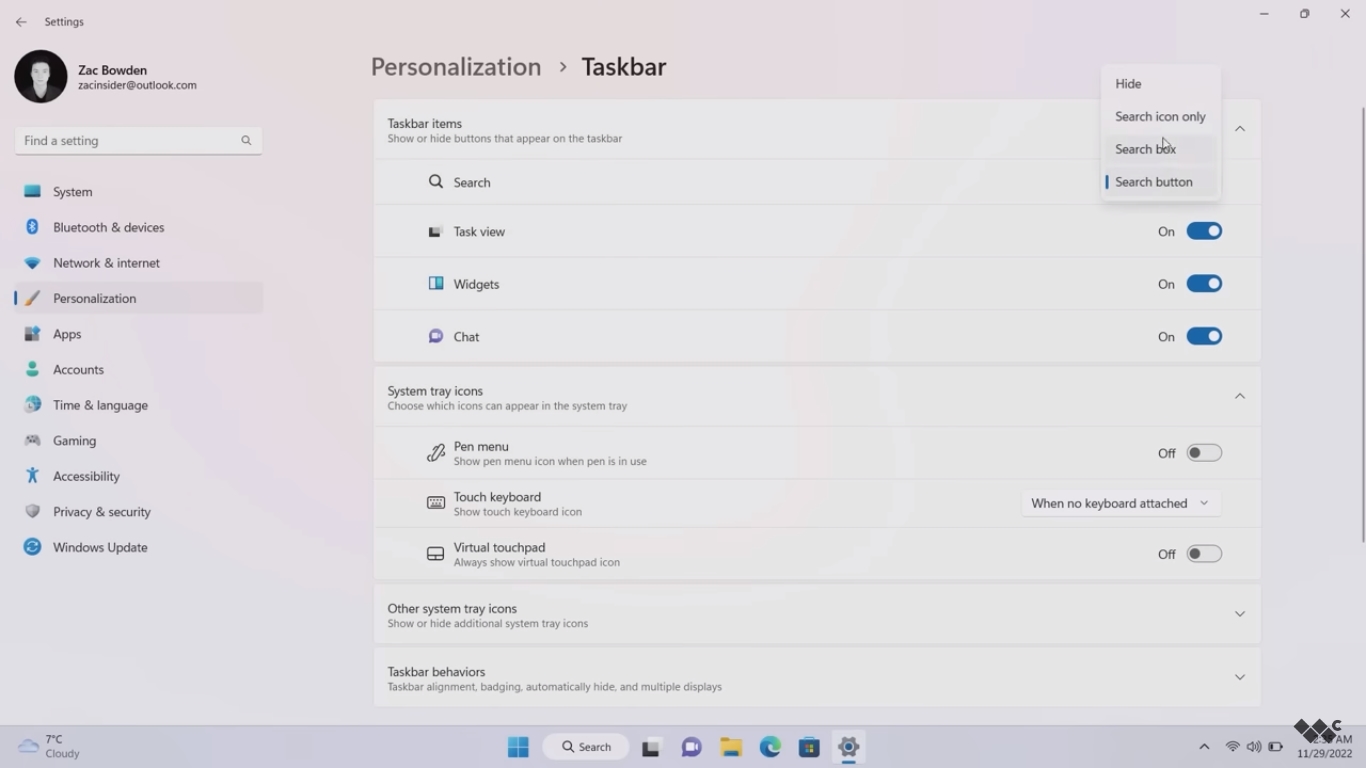This screenshot has width=1366, height=768.
Task: Expand Other system tray icons section
Action: 1239,614
